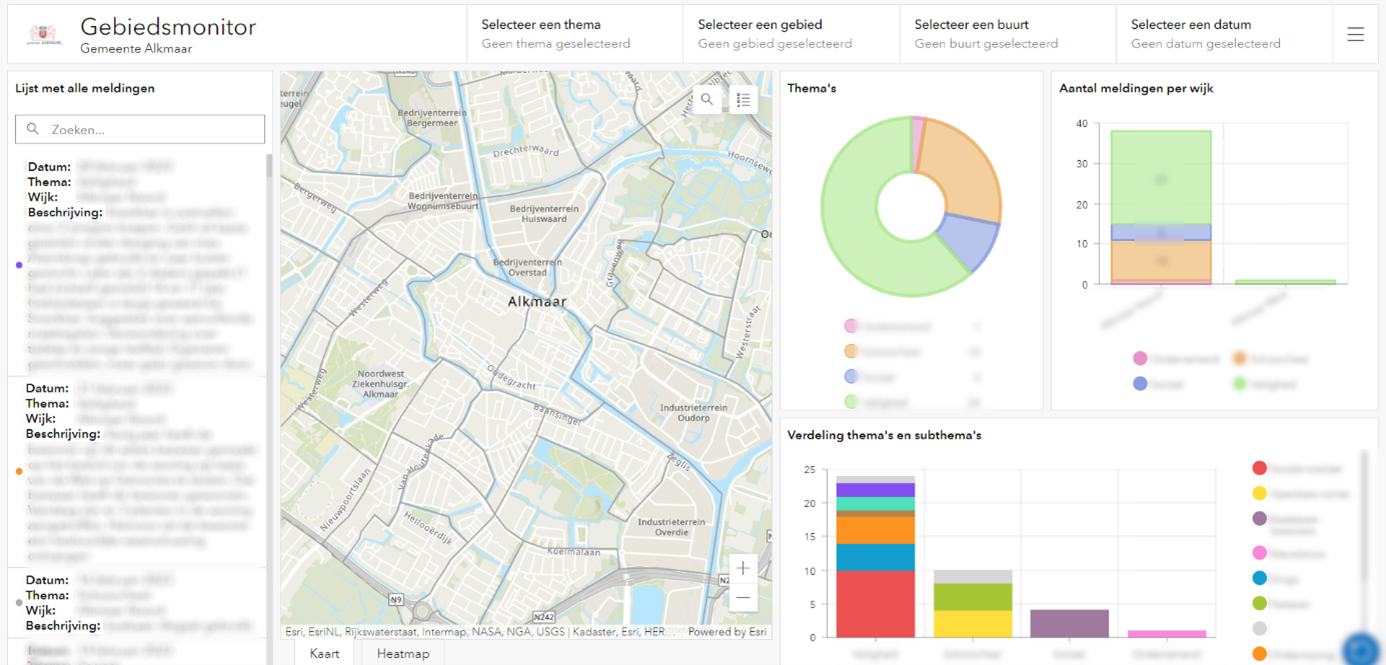1386x665 pixels.
Task: Click the magnifier in the Zoeken search box
Action: [33, 129]
